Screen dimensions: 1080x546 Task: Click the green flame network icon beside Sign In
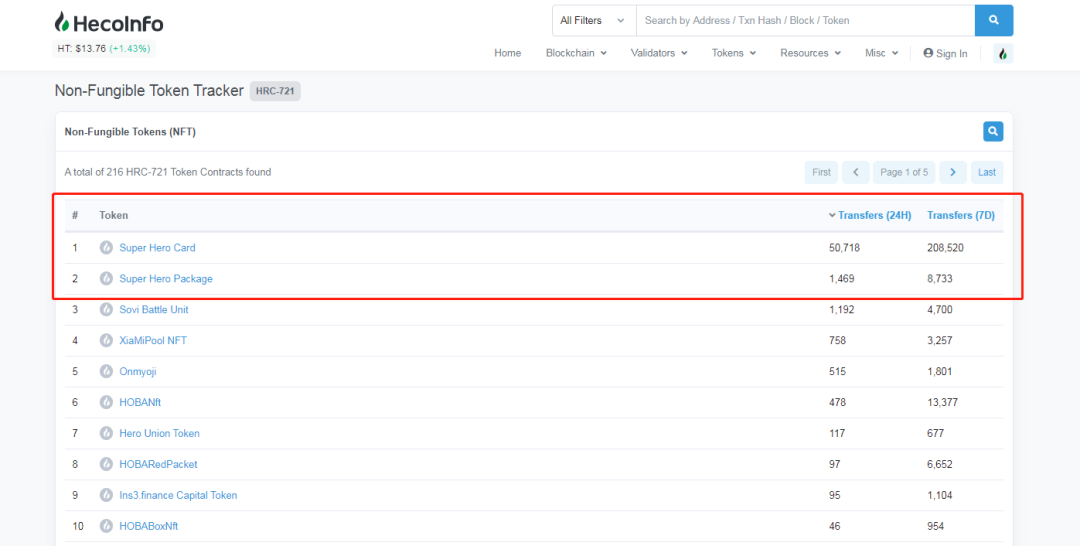pos(1003,54)
